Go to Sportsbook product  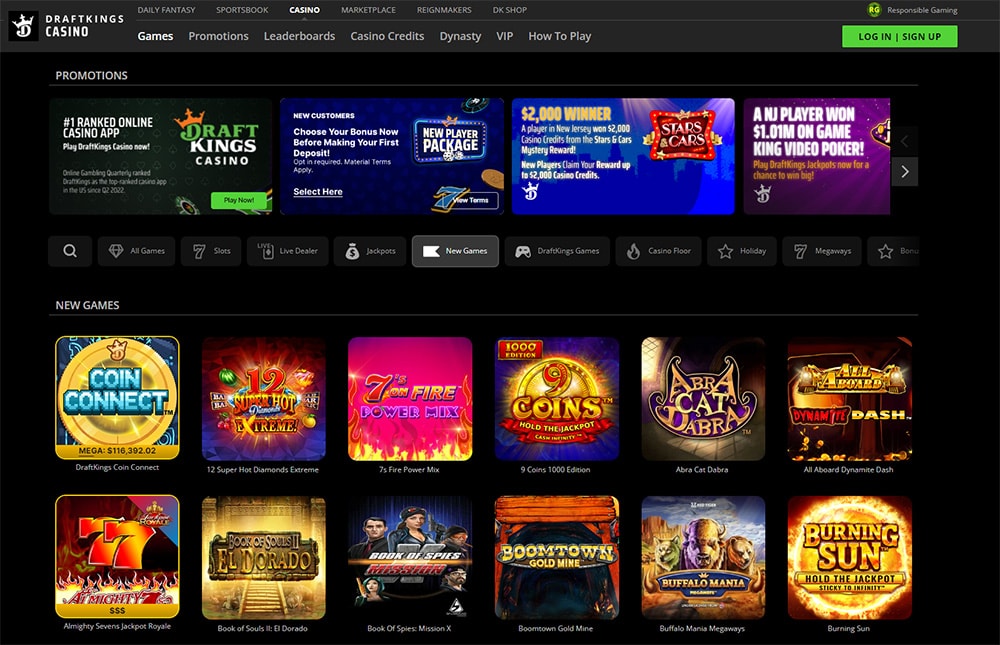click(x=242, y=10)
